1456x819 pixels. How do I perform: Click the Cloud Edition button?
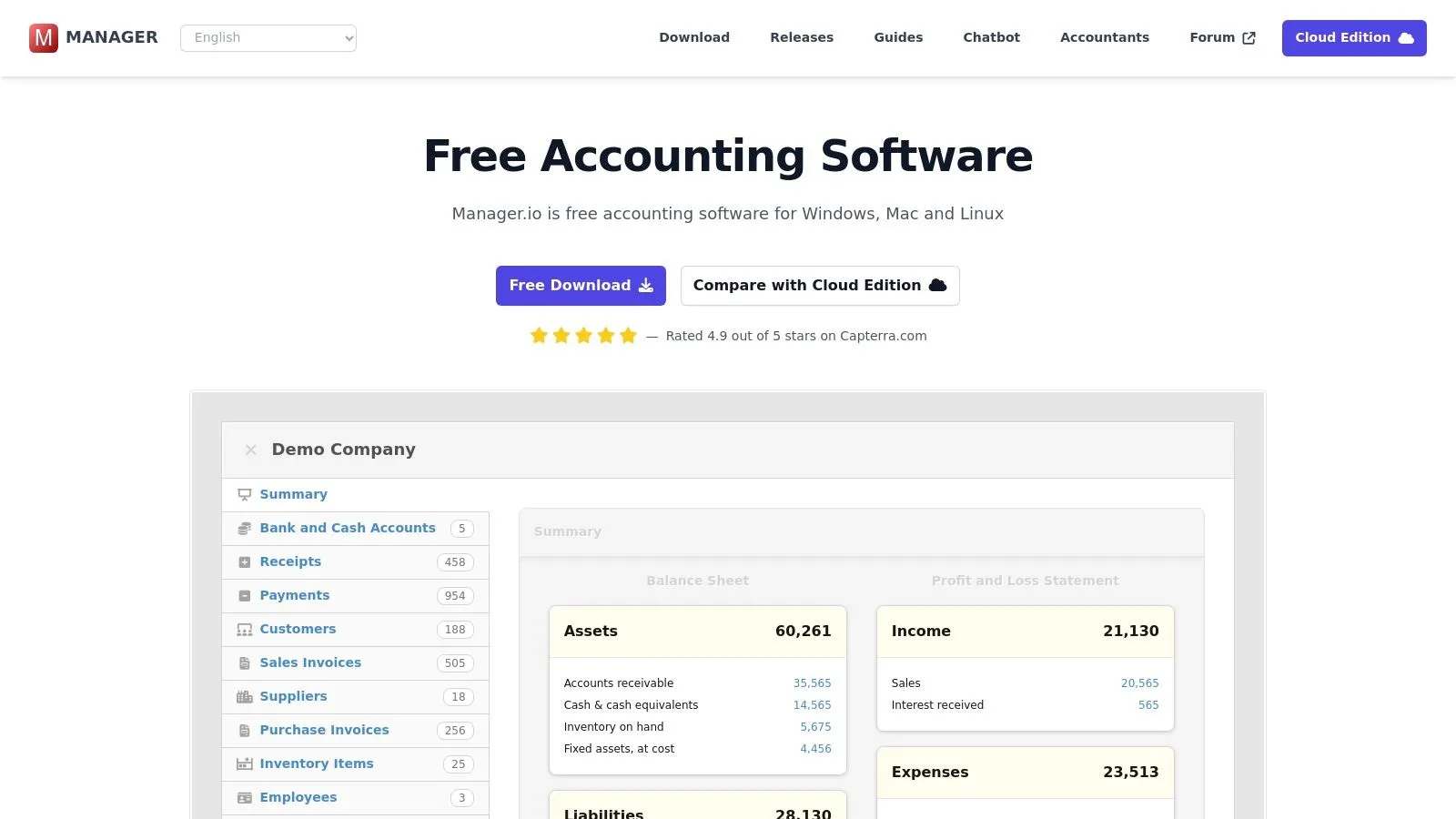(x=1354, y=38)
